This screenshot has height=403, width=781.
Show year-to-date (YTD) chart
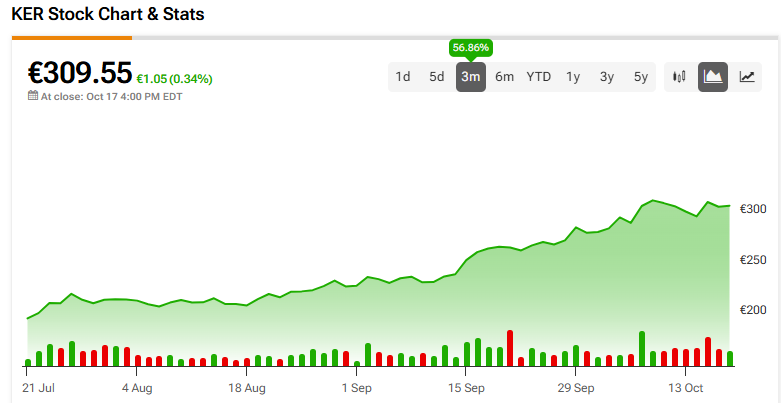(539, 77)
